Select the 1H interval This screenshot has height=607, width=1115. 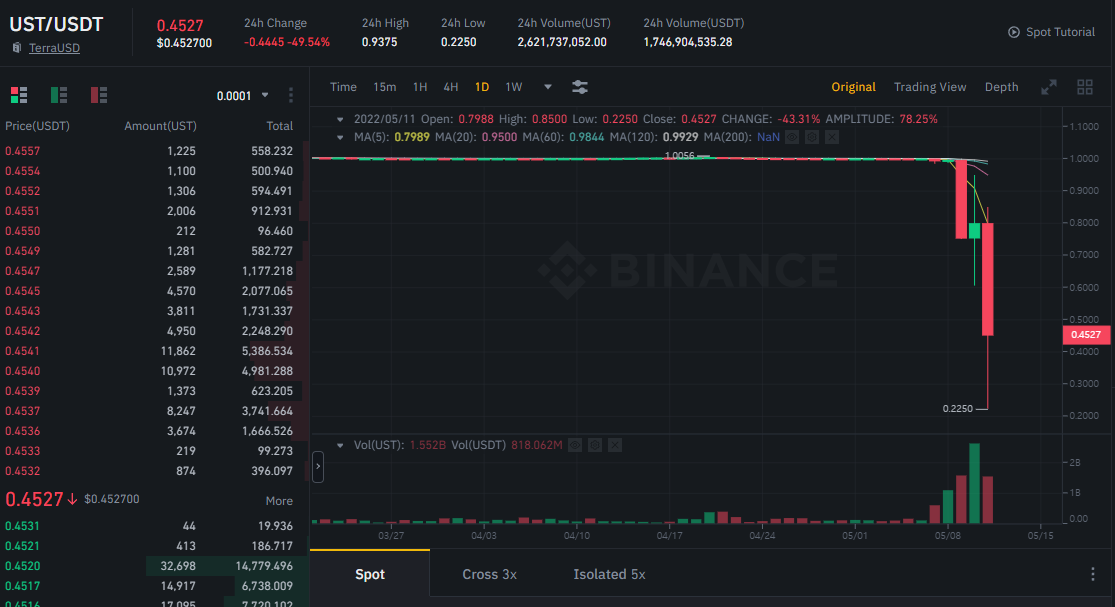tap(420, 87)
